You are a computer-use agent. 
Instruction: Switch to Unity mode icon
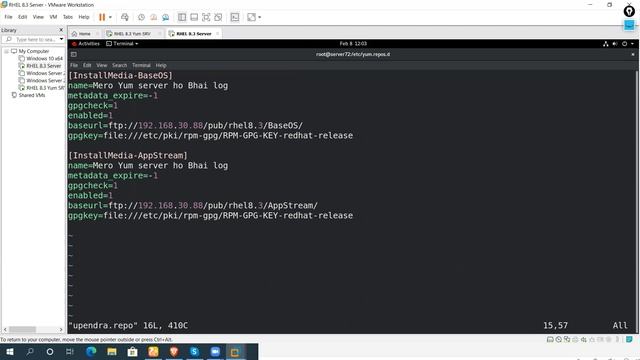pyautogui.click(x=218, y=17)
